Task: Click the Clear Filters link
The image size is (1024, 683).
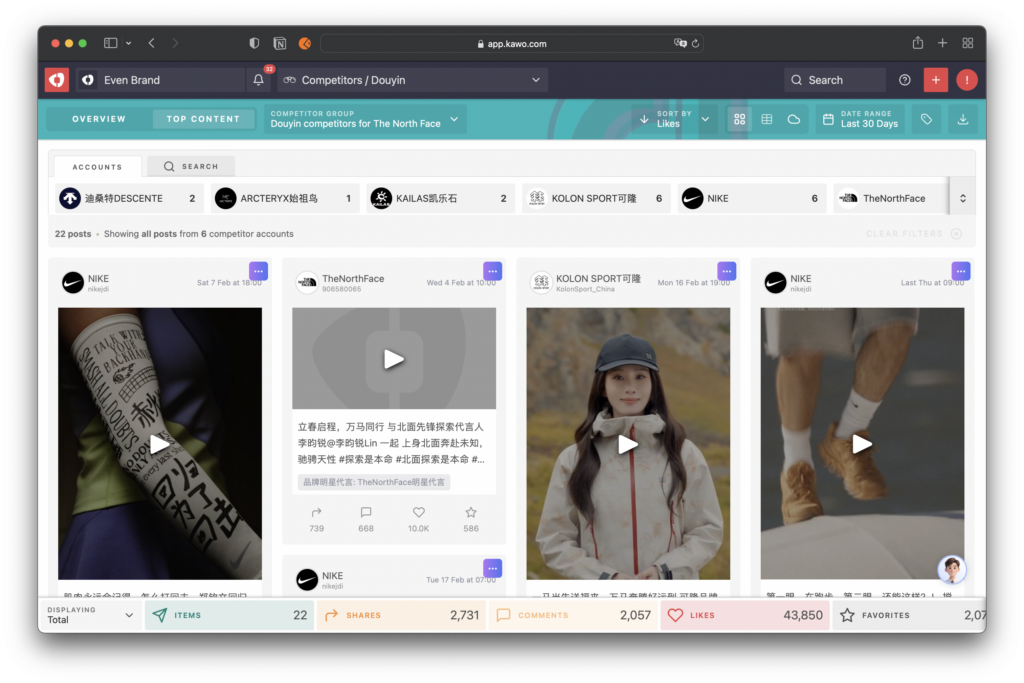Action: click(912, 234)
